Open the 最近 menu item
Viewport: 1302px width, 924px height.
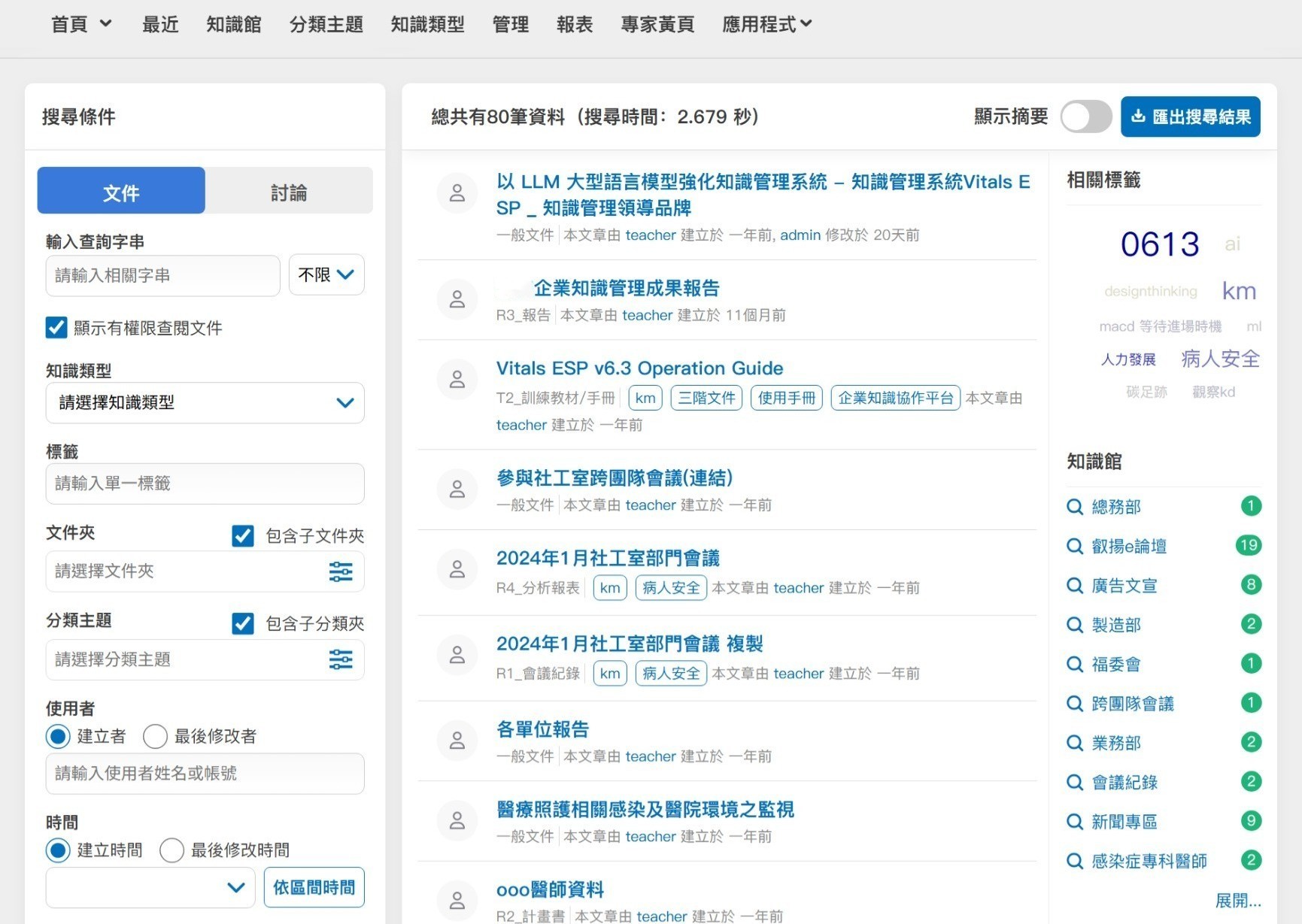pyautogui.click(x=160, y=24)
